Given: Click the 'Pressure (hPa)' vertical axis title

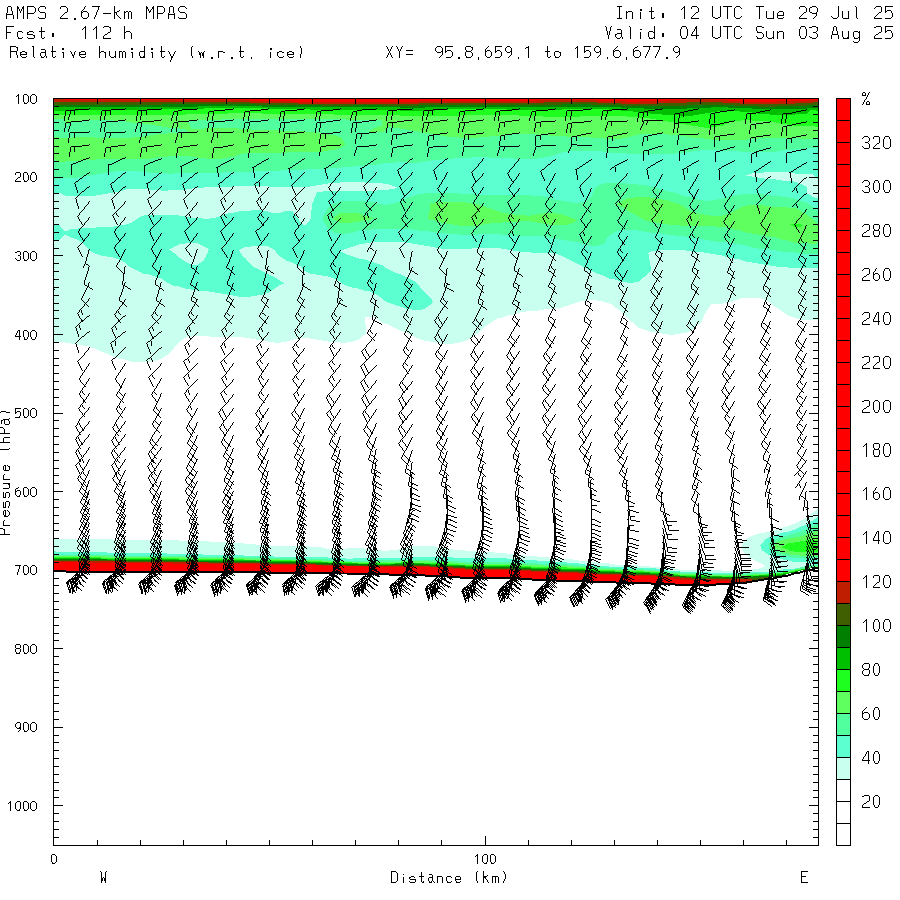Looking at the screenshot, I should [x=5, y=472].
